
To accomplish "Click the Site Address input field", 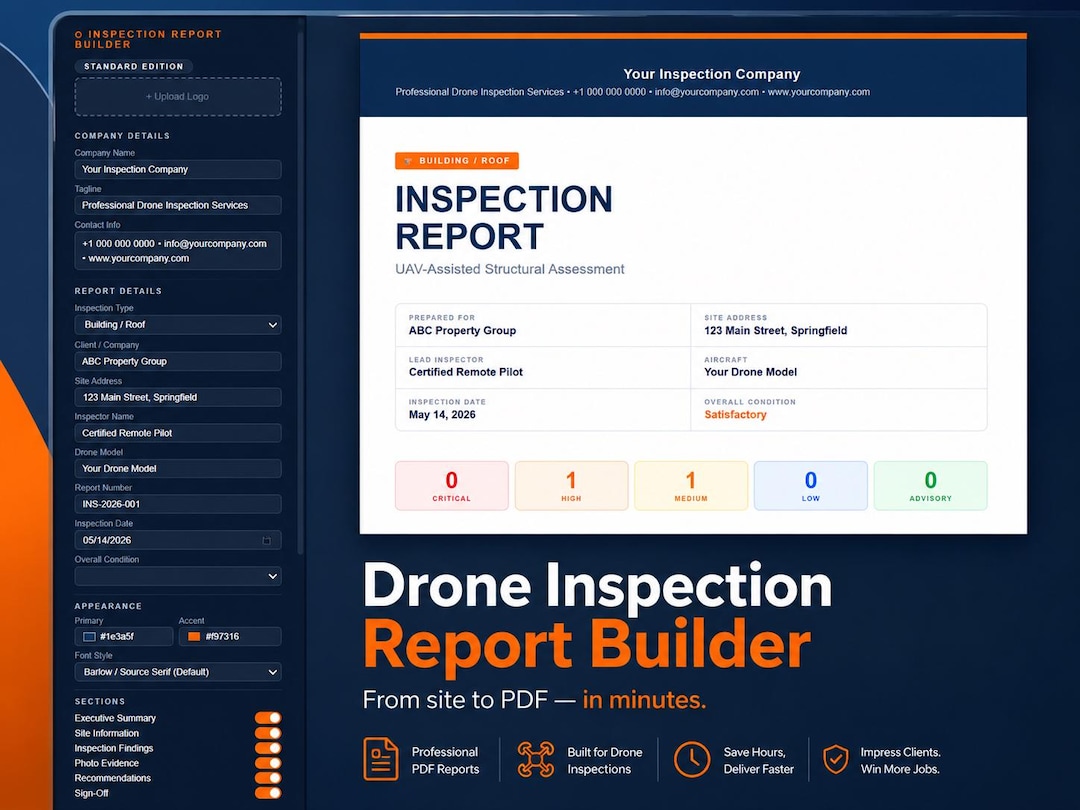I will coord(178,397).
